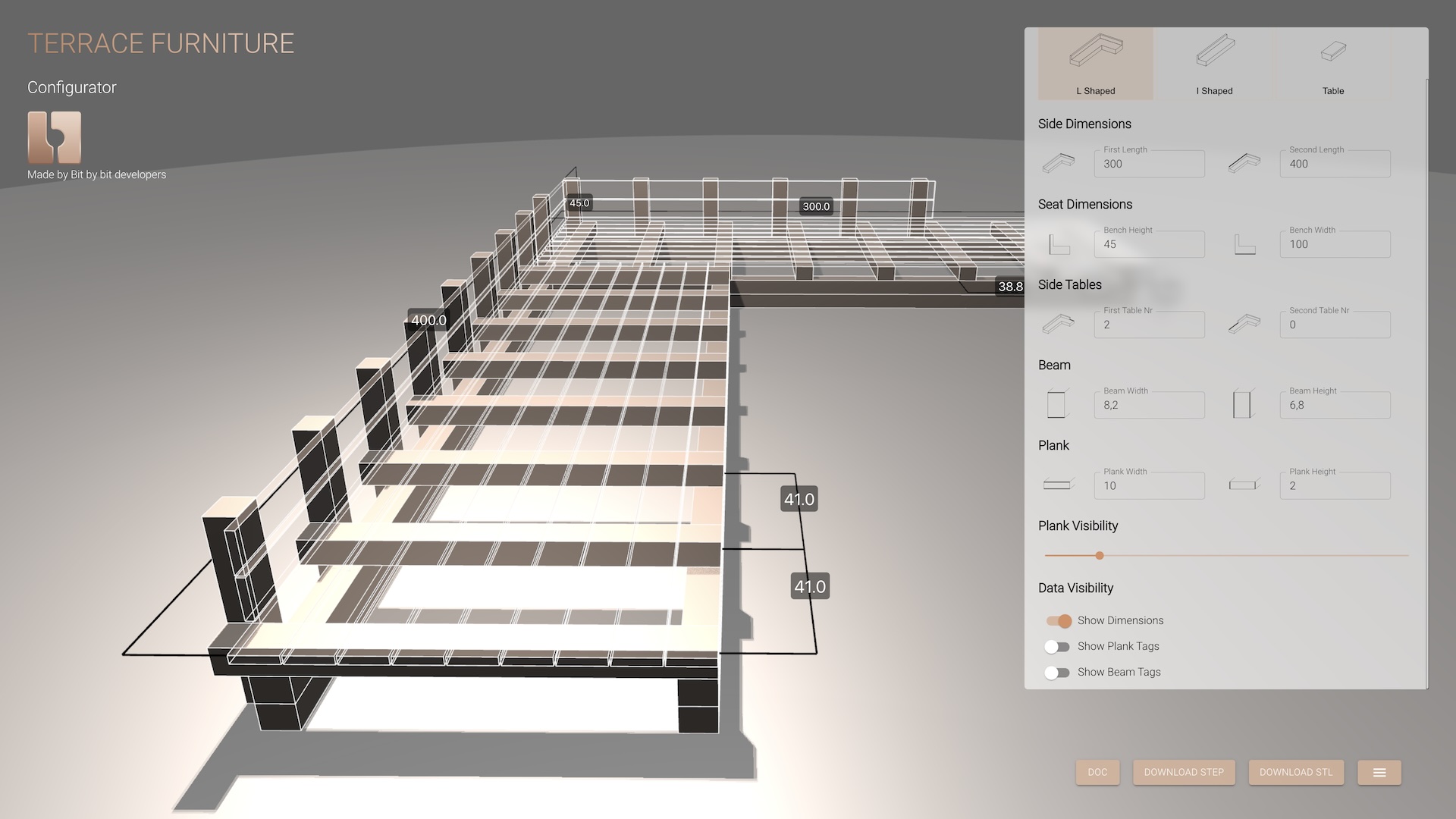Open the hamburger menu button

(1379, 772)
